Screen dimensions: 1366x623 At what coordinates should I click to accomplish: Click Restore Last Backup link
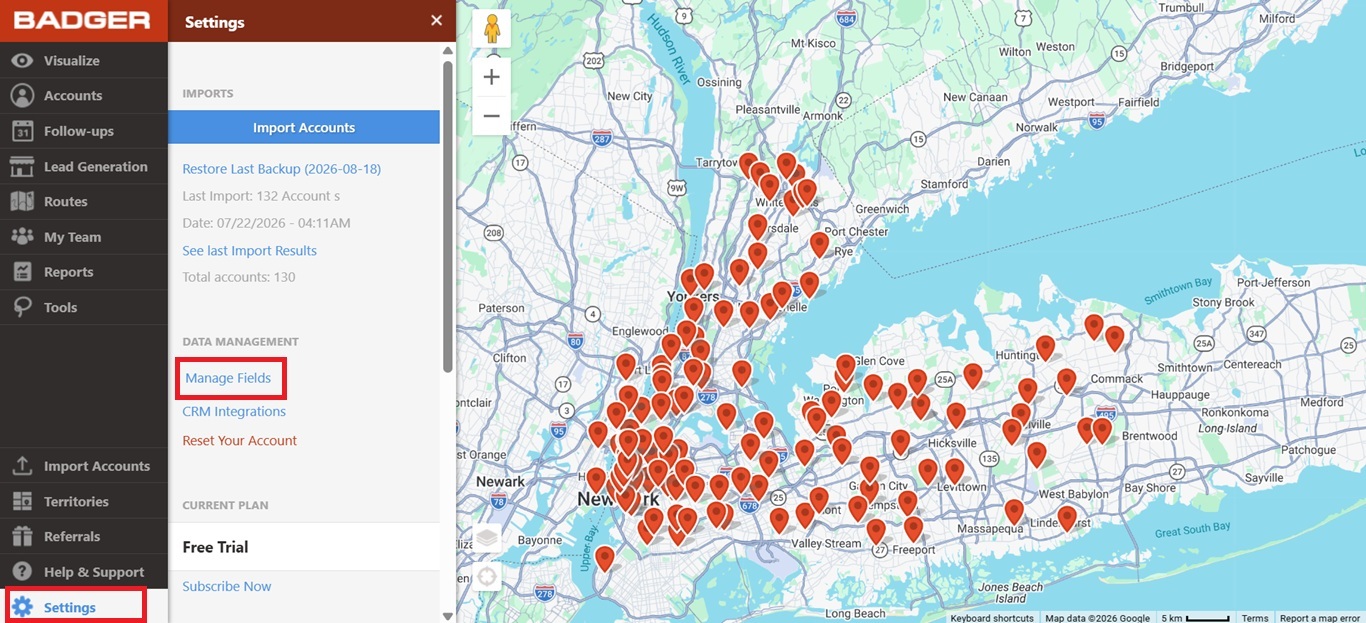pos(281,169)
